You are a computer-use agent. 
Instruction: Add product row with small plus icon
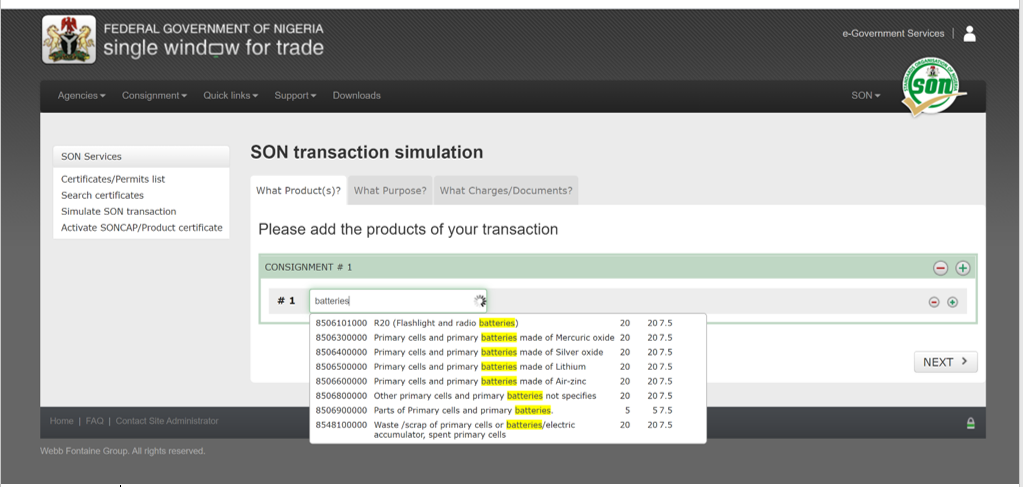click(x=952, y=302)
